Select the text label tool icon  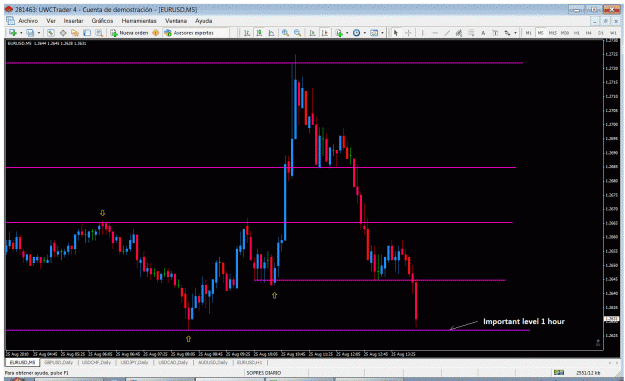pos(495,33)
